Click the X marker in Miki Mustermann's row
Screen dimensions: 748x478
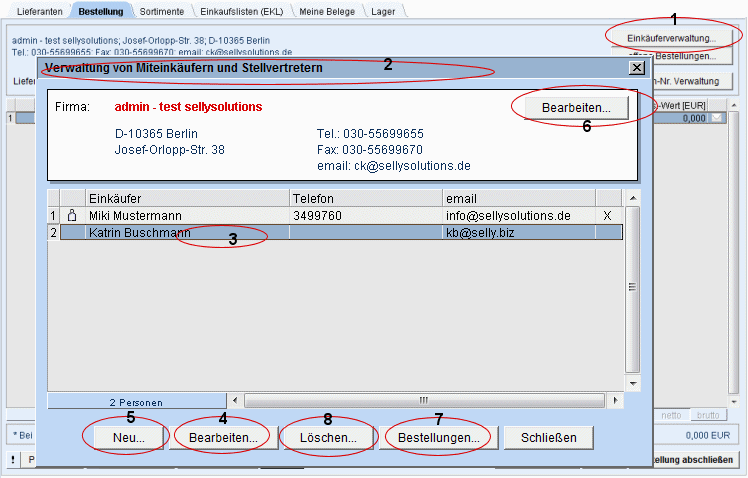coord(608,215)
